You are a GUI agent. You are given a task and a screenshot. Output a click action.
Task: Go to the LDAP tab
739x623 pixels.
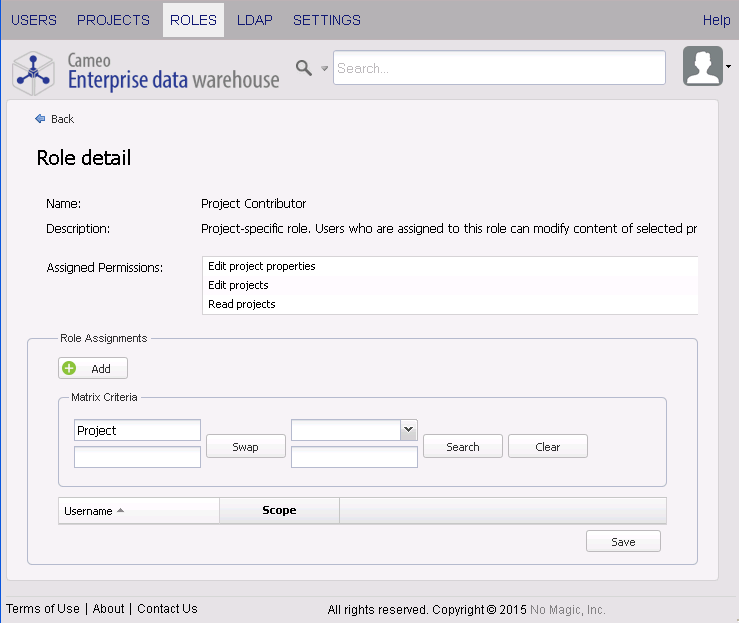click(x=255, y=20)
